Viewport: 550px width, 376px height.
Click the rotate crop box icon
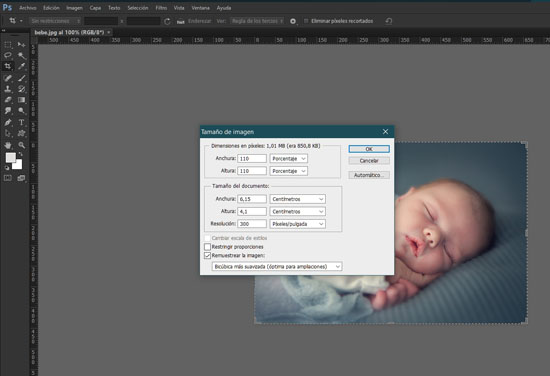[x=167, y=21]
